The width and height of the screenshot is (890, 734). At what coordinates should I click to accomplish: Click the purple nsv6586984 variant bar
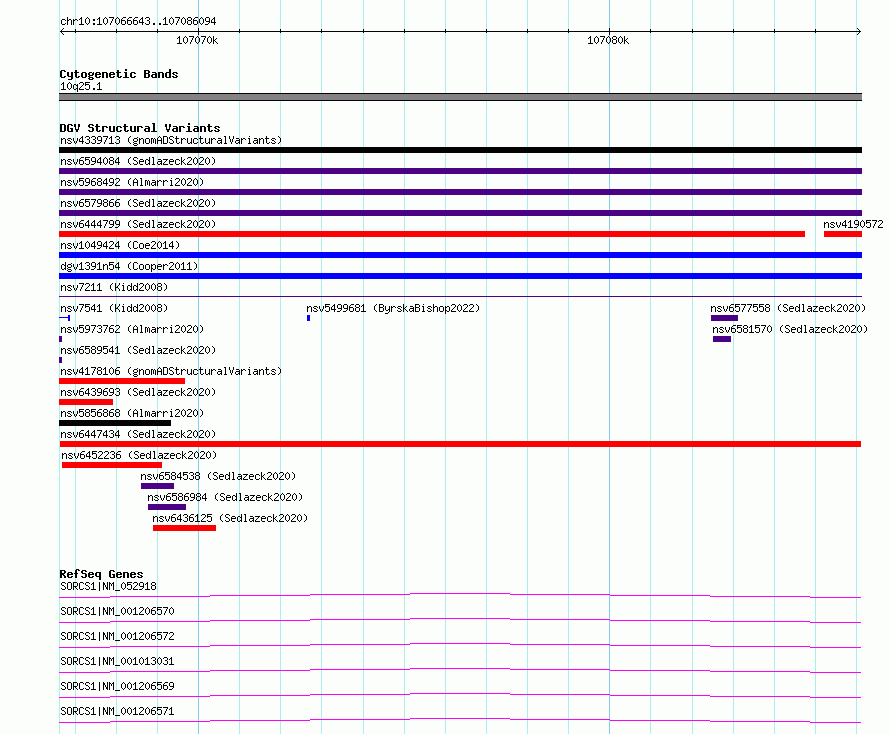tap(167, 507)
